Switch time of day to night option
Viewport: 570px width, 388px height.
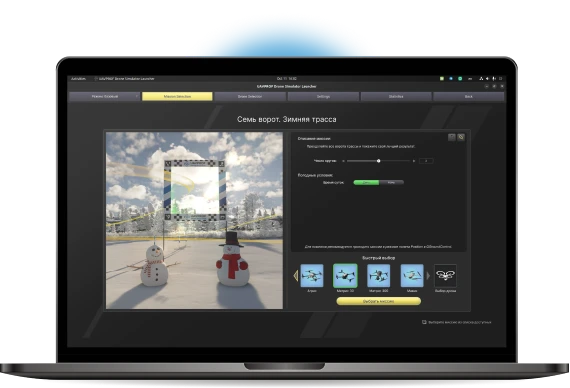pyautogui.click(x=391, y=183)
